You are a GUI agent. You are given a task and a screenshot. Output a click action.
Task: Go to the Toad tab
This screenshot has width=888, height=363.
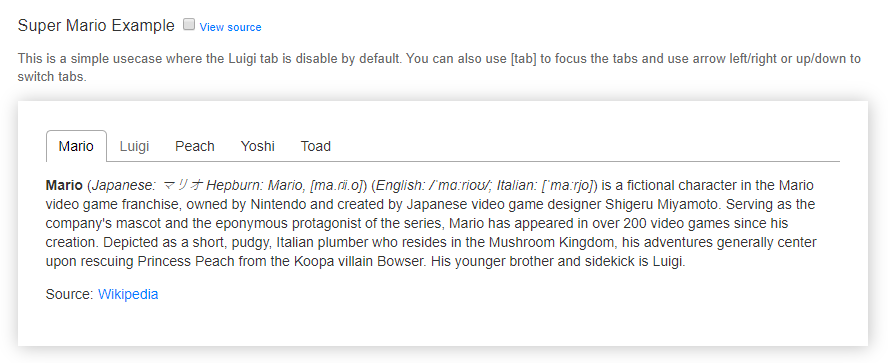coord(315,146)
